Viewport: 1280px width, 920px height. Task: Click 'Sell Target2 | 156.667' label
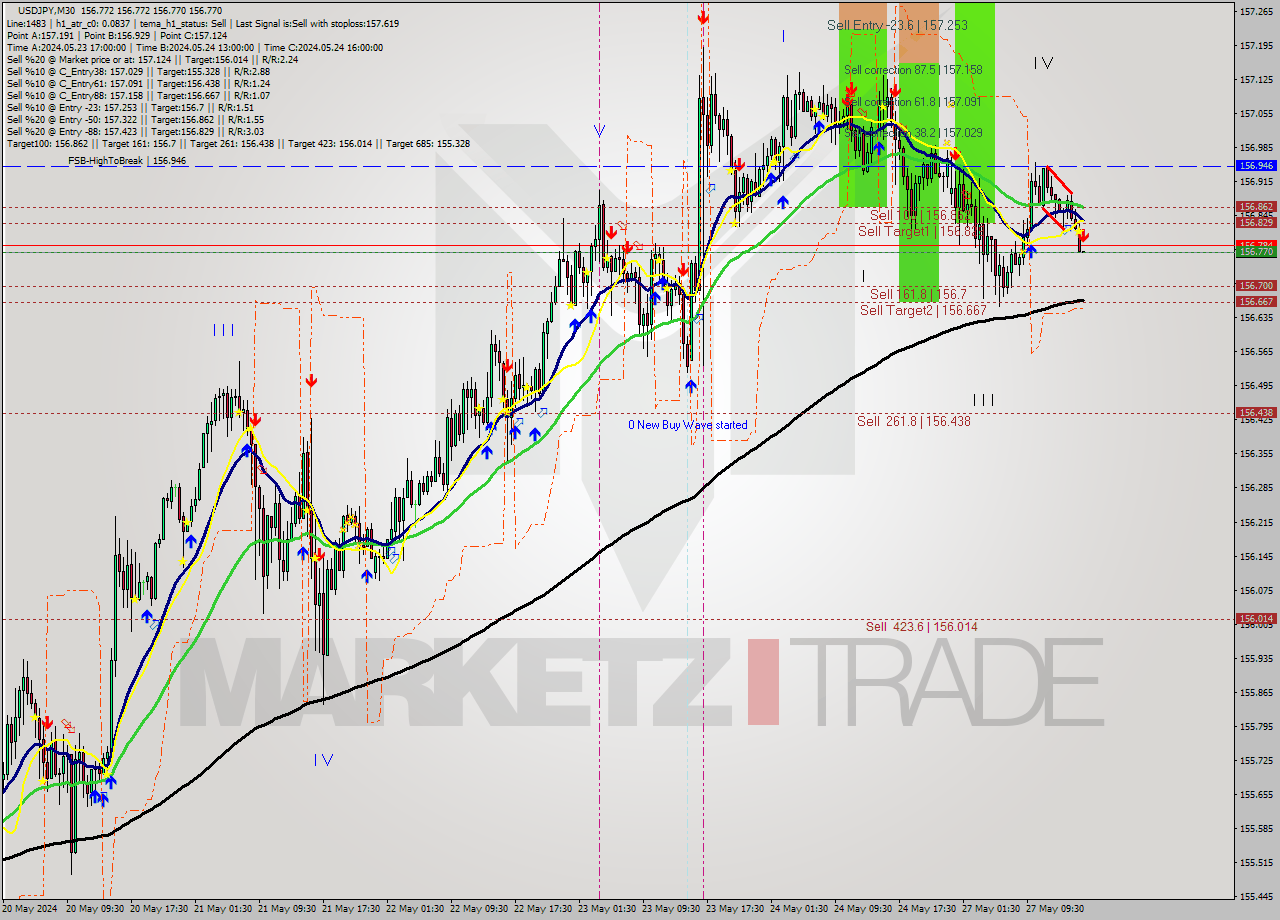click(923, 310)
